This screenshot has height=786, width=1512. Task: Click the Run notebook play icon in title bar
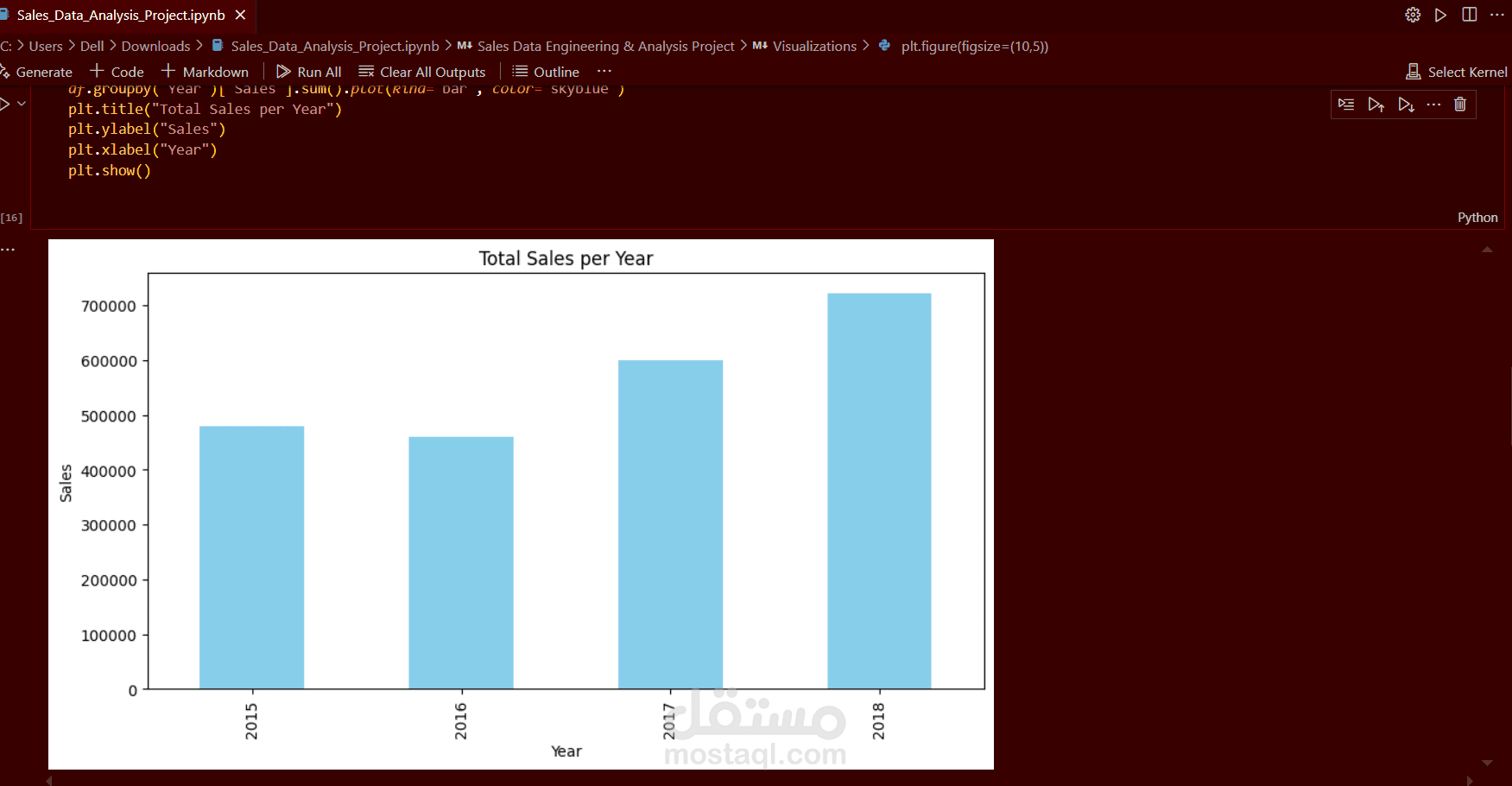point(1440,15)
